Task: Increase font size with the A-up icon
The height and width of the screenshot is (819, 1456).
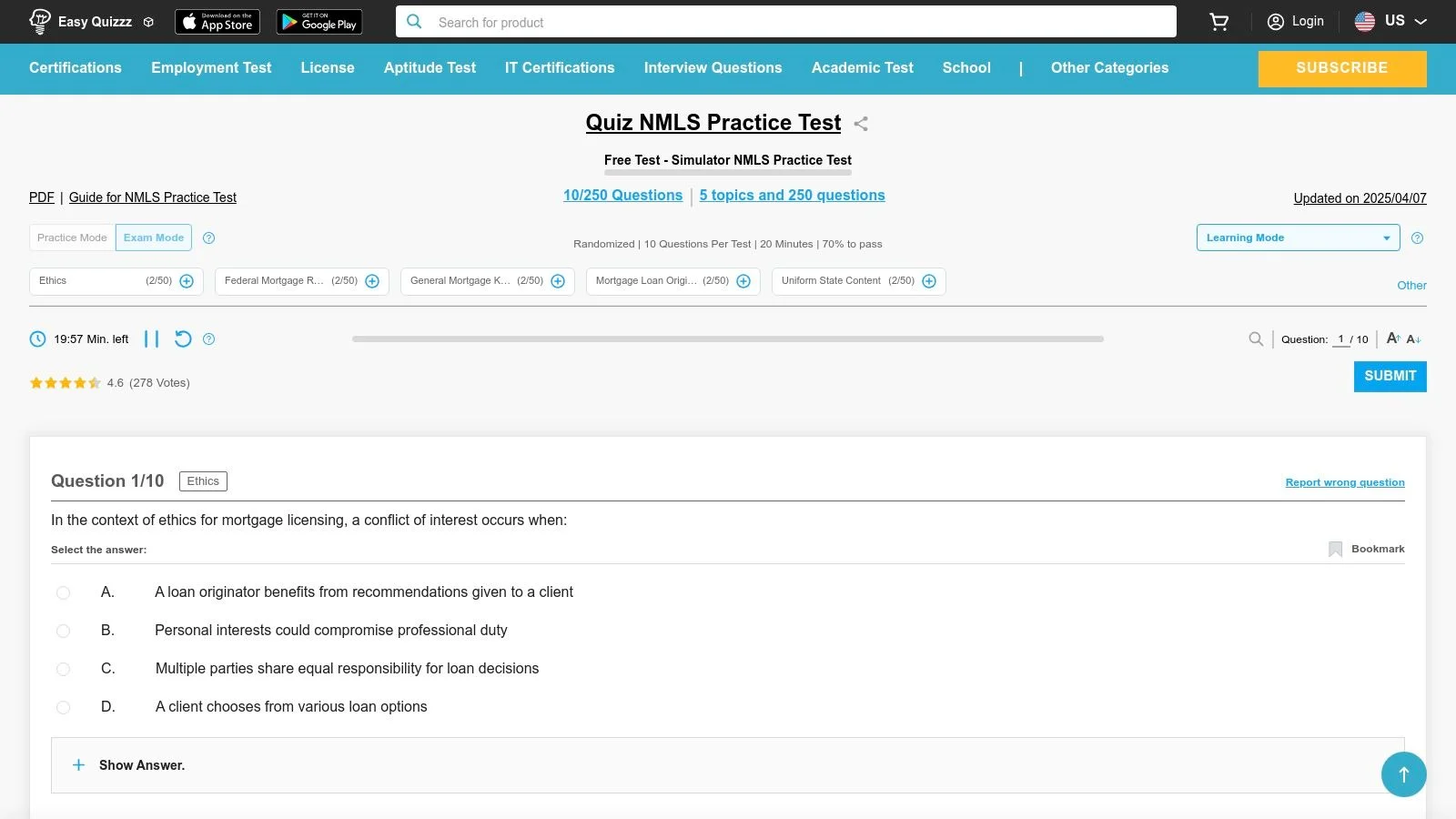Action: pyautogui.click(x=1392, y=339)
